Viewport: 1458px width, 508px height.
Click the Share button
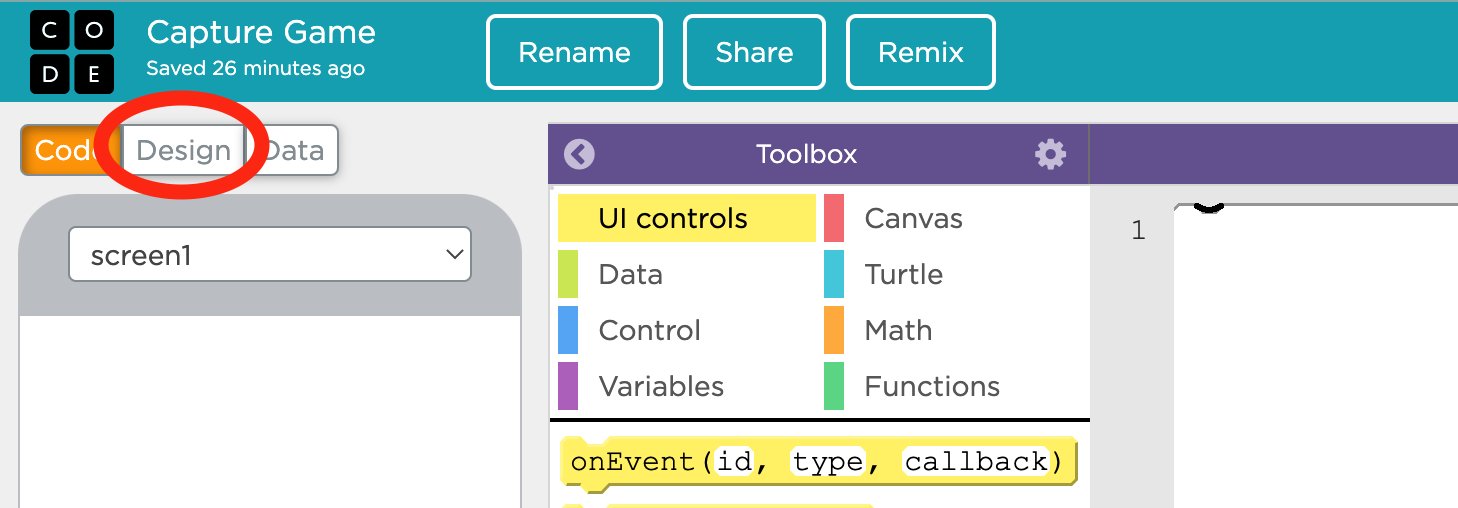pyautogui.click(x=754, y=52)
